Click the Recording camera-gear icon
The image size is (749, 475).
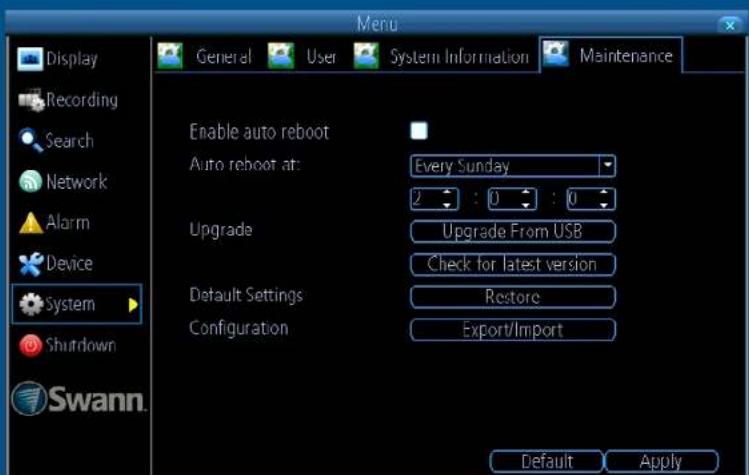coord(31,100)
